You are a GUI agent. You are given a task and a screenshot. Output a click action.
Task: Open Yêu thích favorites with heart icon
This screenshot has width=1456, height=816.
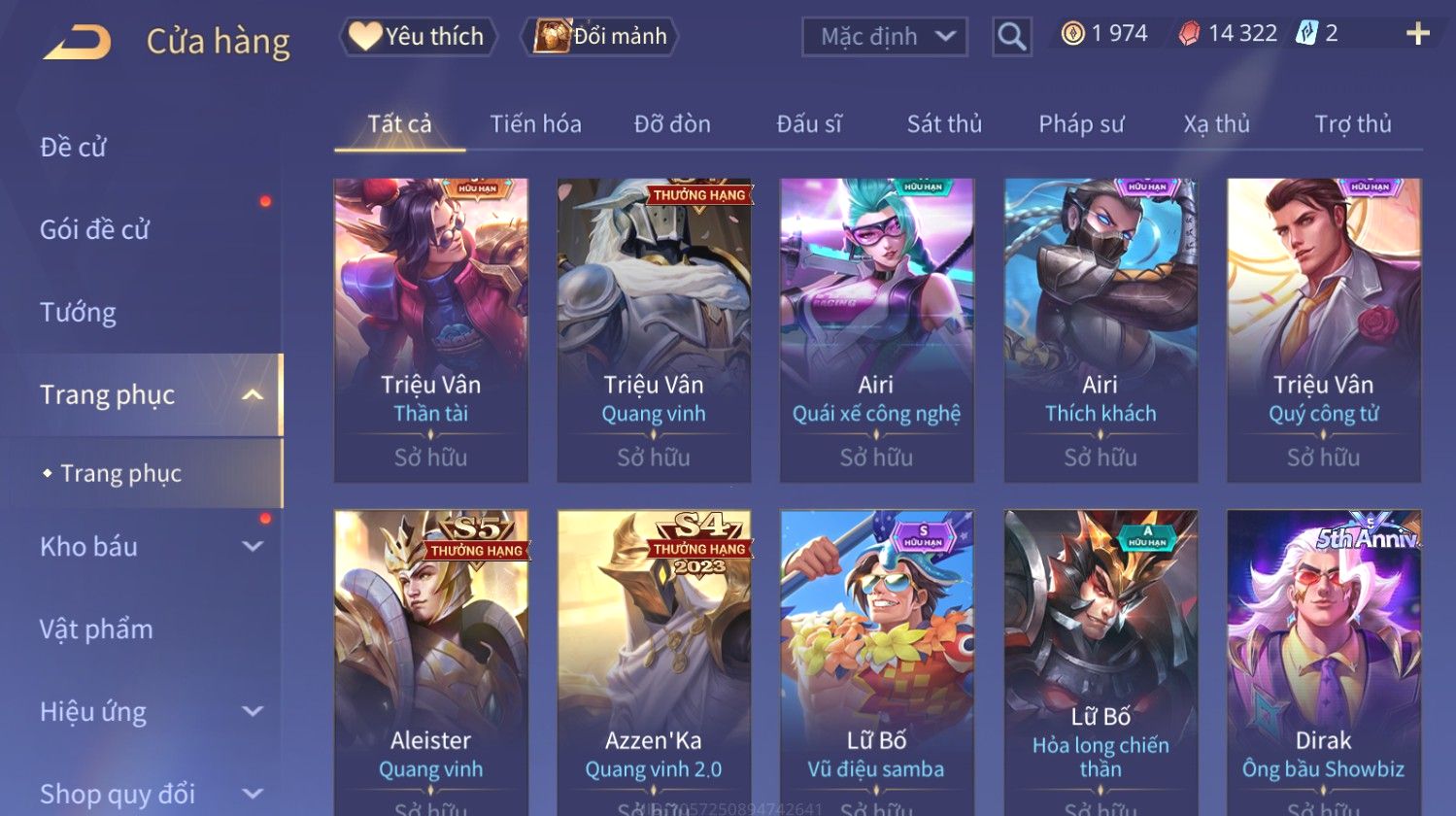pos(418,37)
